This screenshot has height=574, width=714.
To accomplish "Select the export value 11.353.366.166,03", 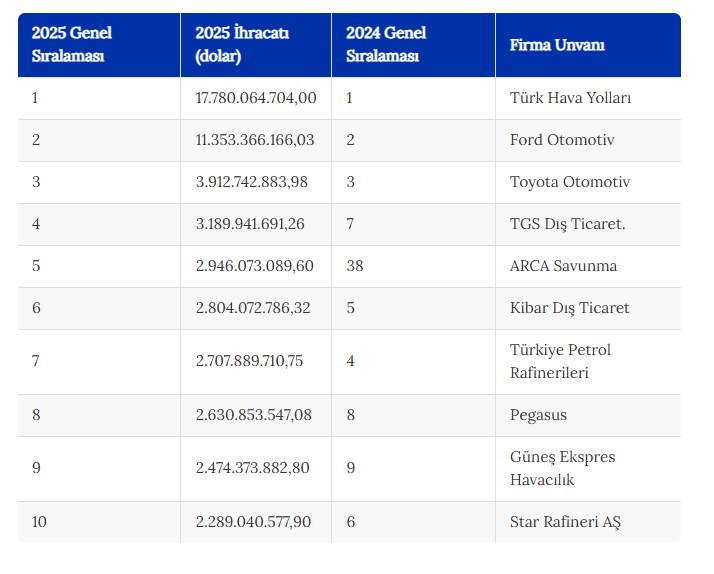I will click(255, 140).
